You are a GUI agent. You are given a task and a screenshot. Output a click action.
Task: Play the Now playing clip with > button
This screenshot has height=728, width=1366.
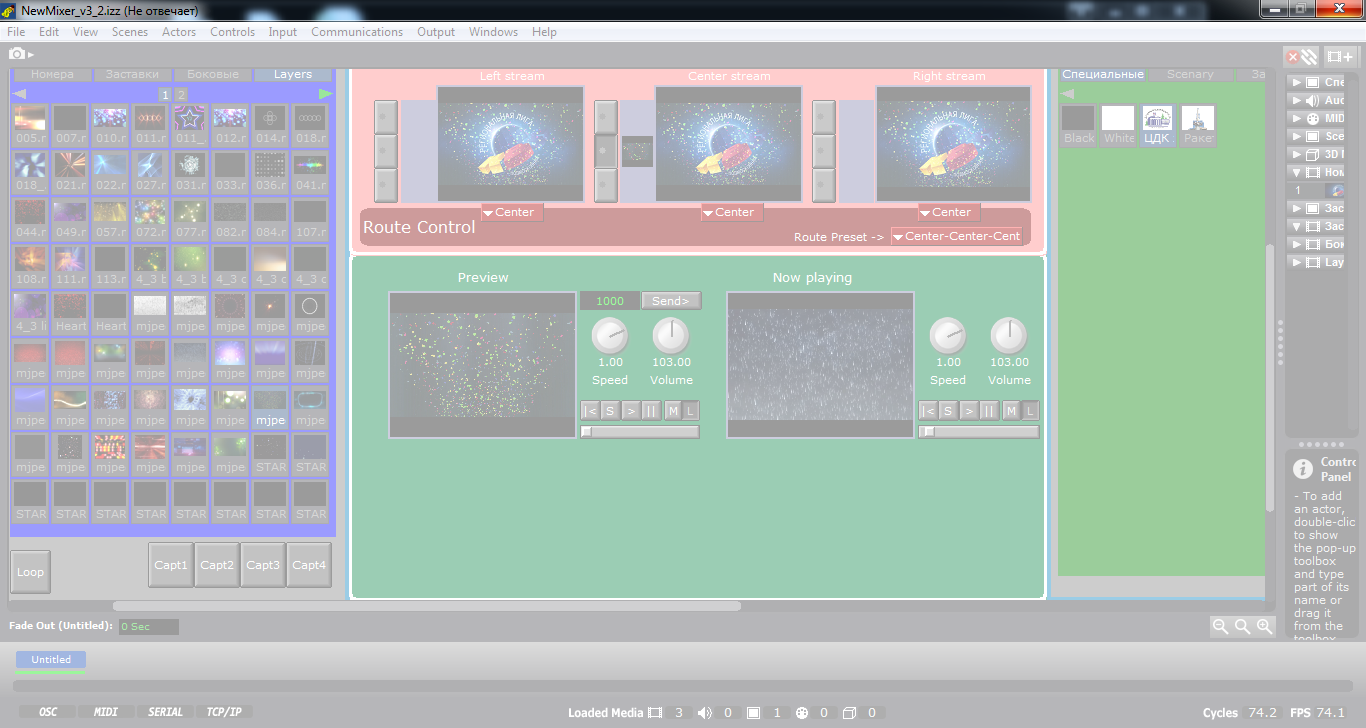click(x=969, y=411)
